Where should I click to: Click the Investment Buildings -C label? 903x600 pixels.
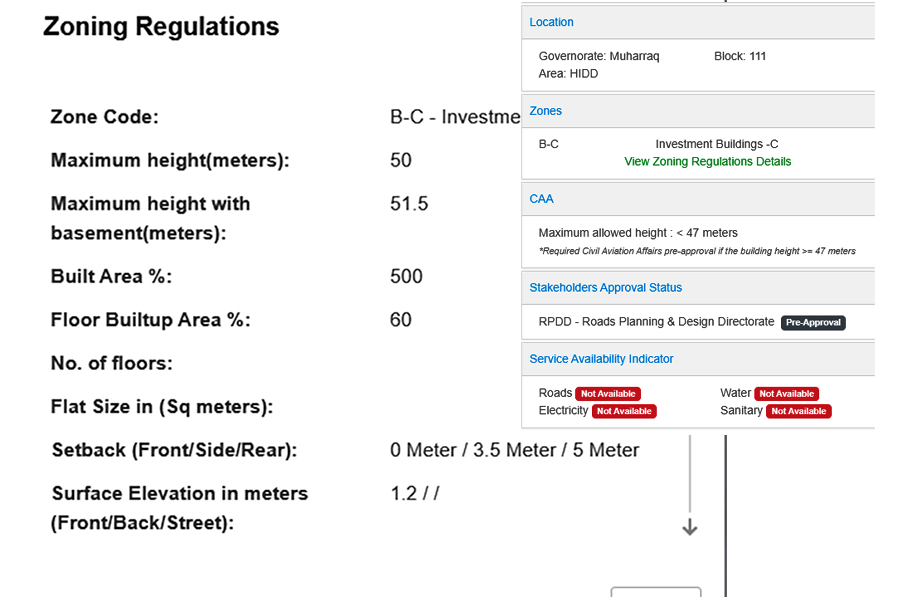[716, 144]
